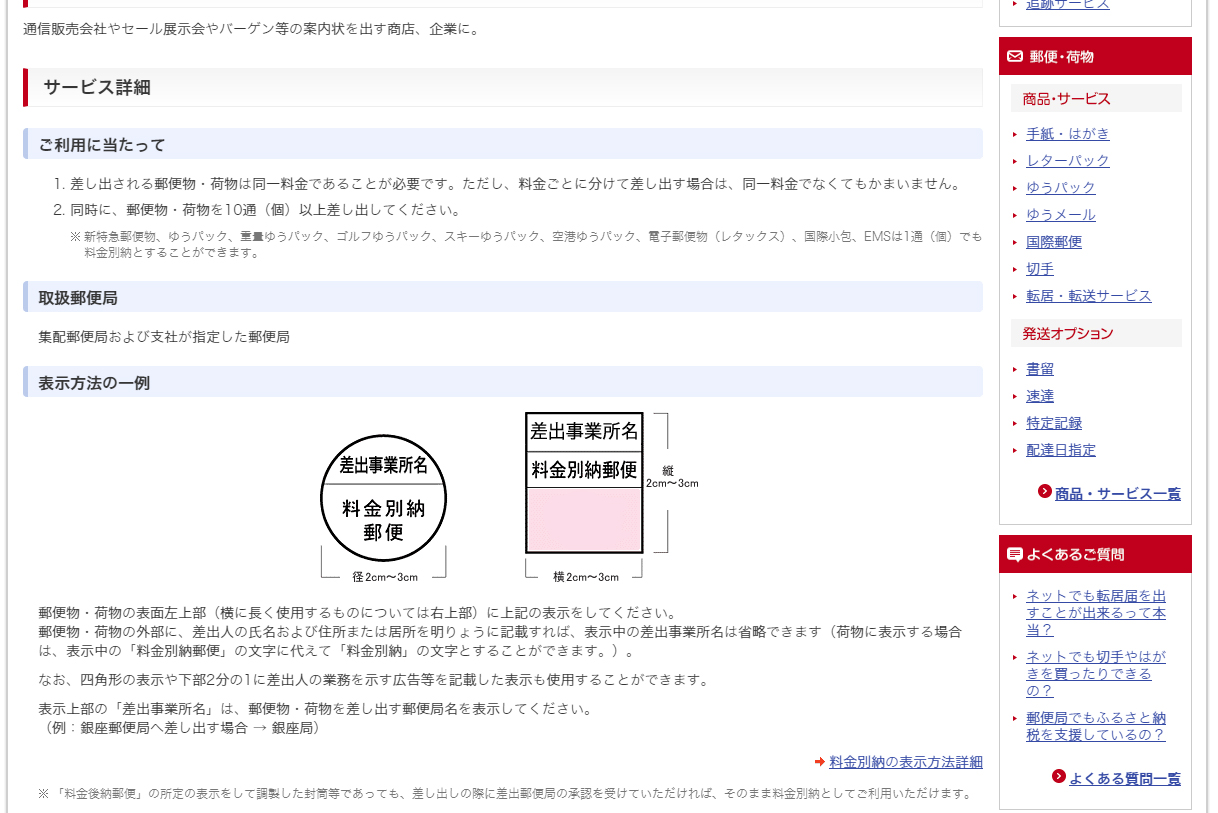Viewport: 1218px width, 813px height.
Task: Click the square 料金別納郵便 stamp example image
Action: coord(584,483)
